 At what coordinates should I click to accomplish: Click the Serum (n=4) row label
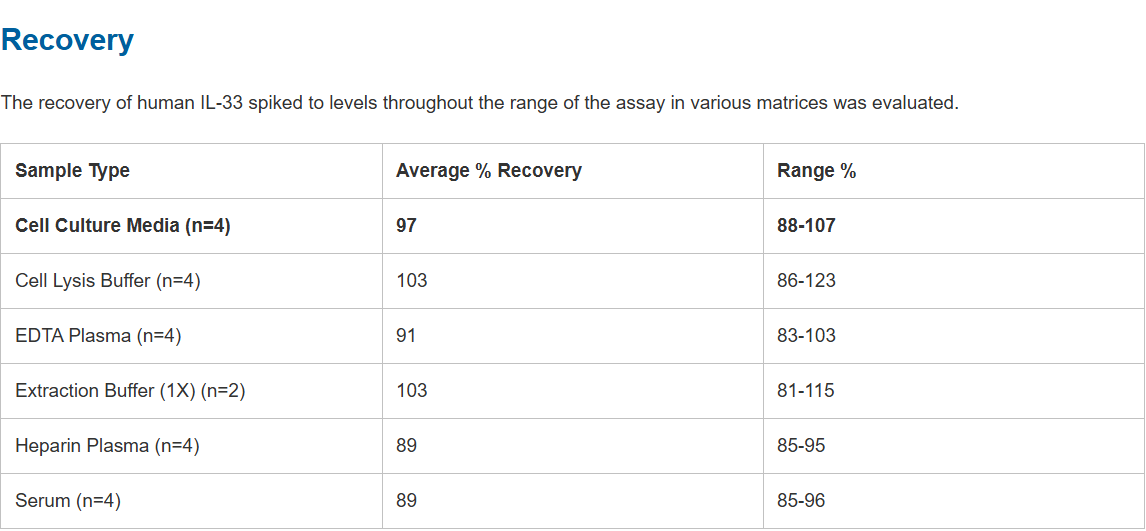click(68, 501)
